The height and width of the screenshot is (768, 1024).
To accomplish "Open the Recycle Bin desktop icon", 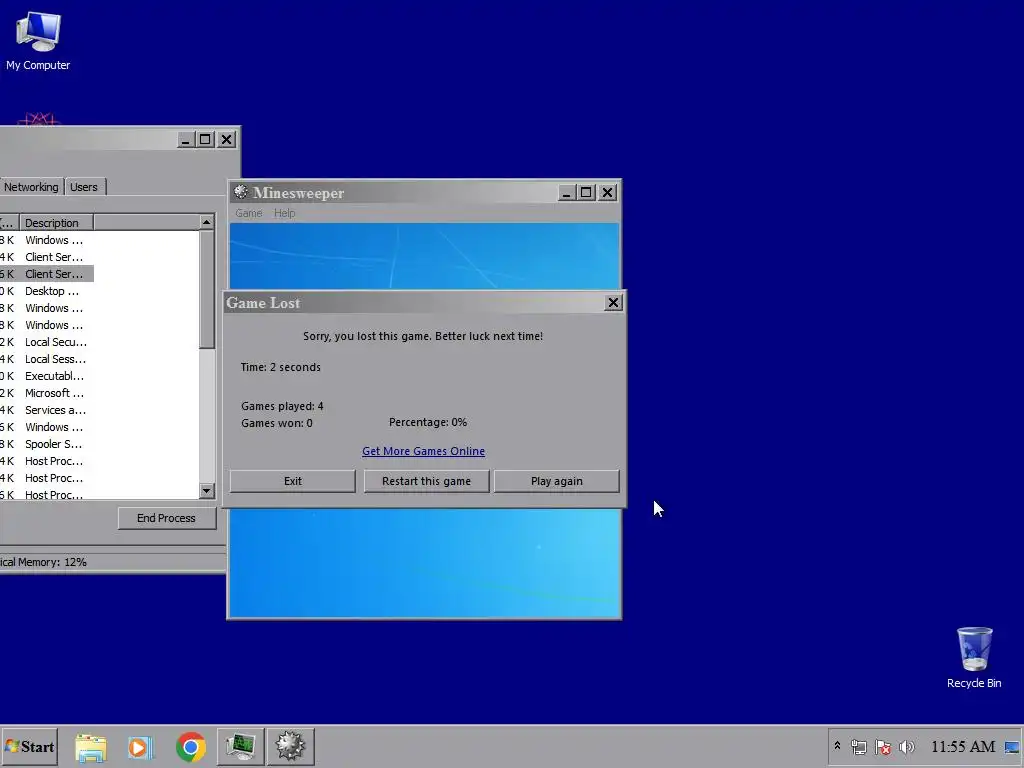I will pyautogui.click(x=974, y=658).
